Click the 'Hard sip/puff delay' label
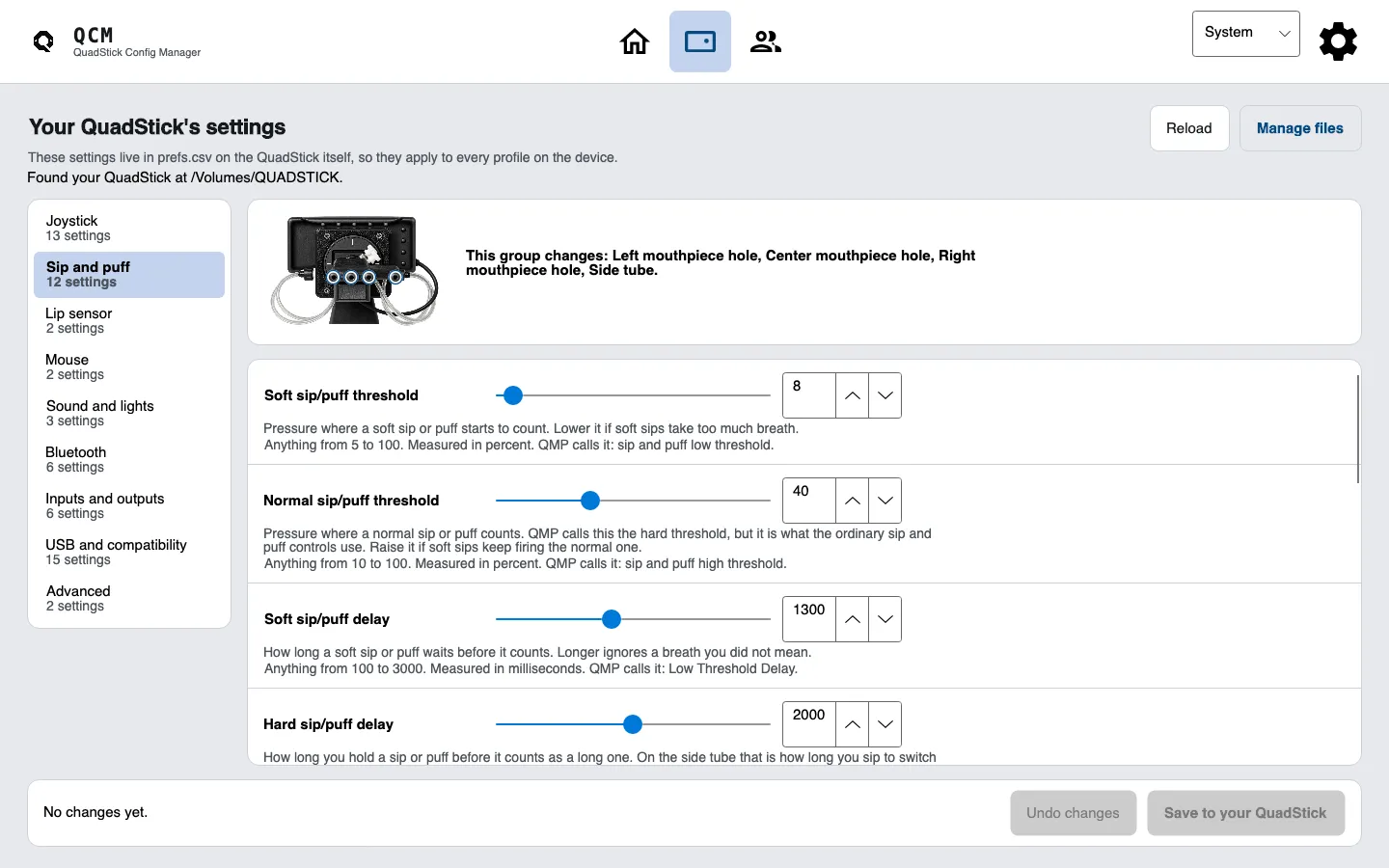Image resolution: width=1389 pixels, height=868 pixels. click(328, 724)
